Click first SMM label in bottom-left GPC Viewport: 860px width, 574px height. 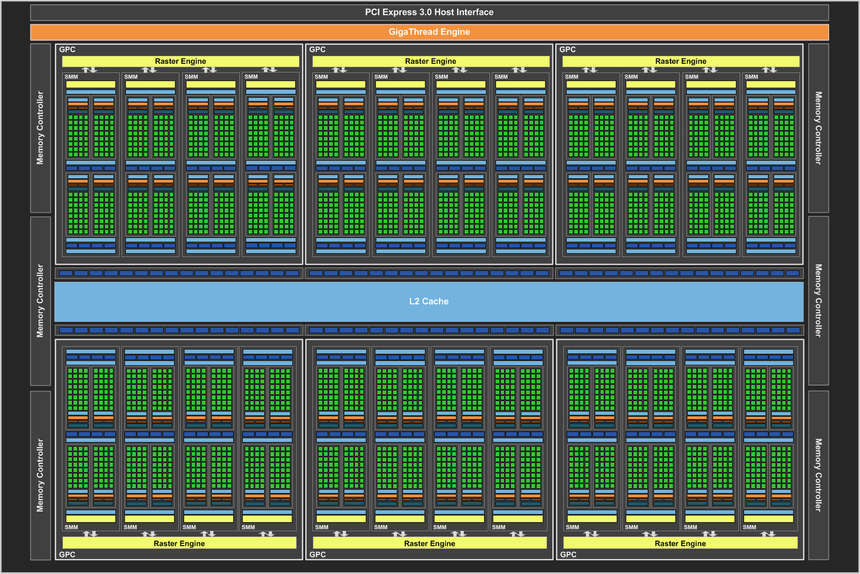[x=70, y=528]
